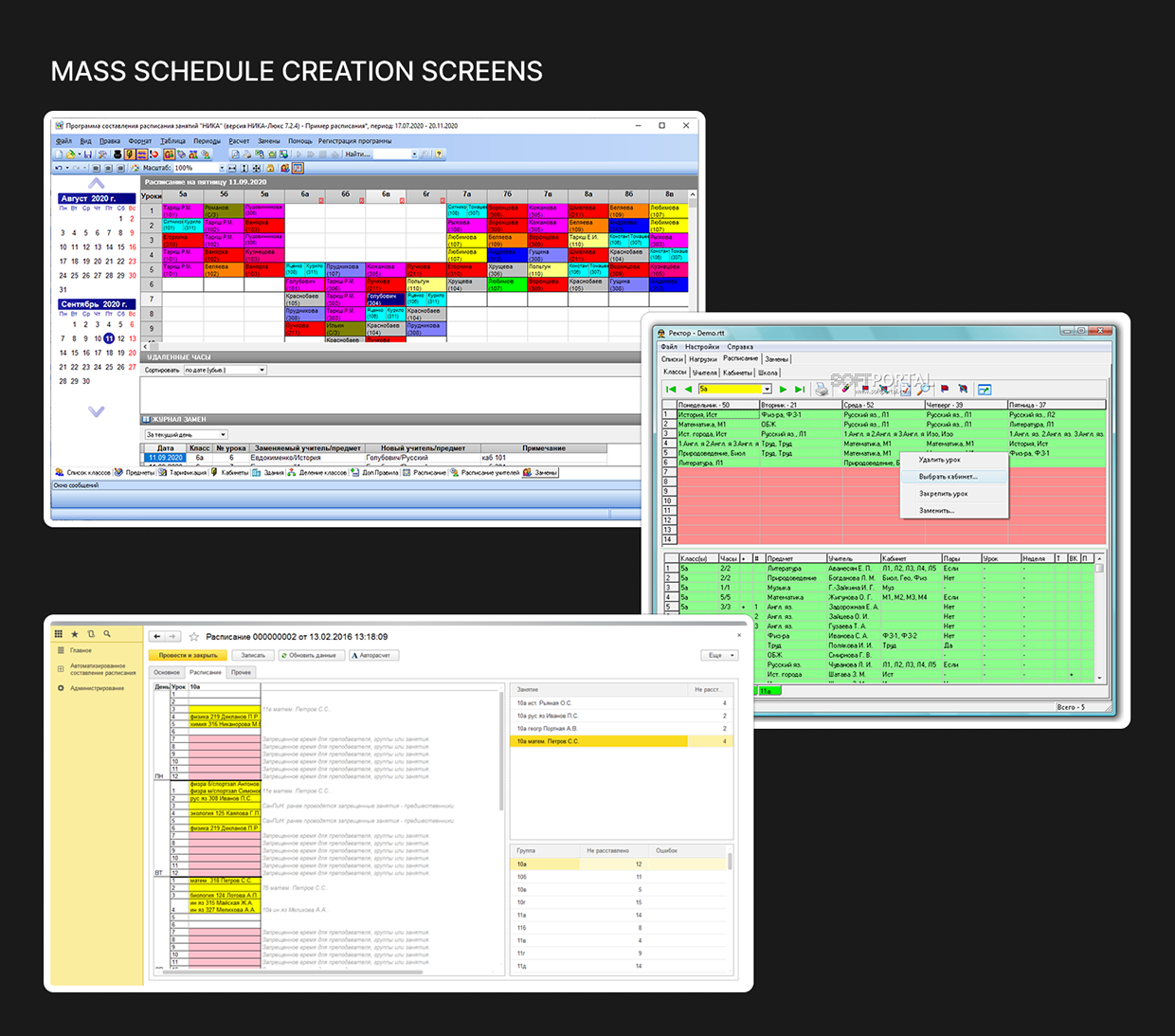Toggle the red flag marker in Ректор toolbar
This screenshot has height=1036, width=1175.
click(x=945, y=389)
